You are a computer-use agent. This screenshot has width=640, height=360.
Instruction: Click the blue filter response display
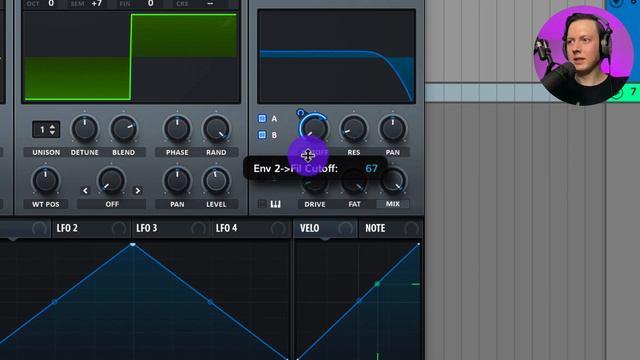point(336,56)
